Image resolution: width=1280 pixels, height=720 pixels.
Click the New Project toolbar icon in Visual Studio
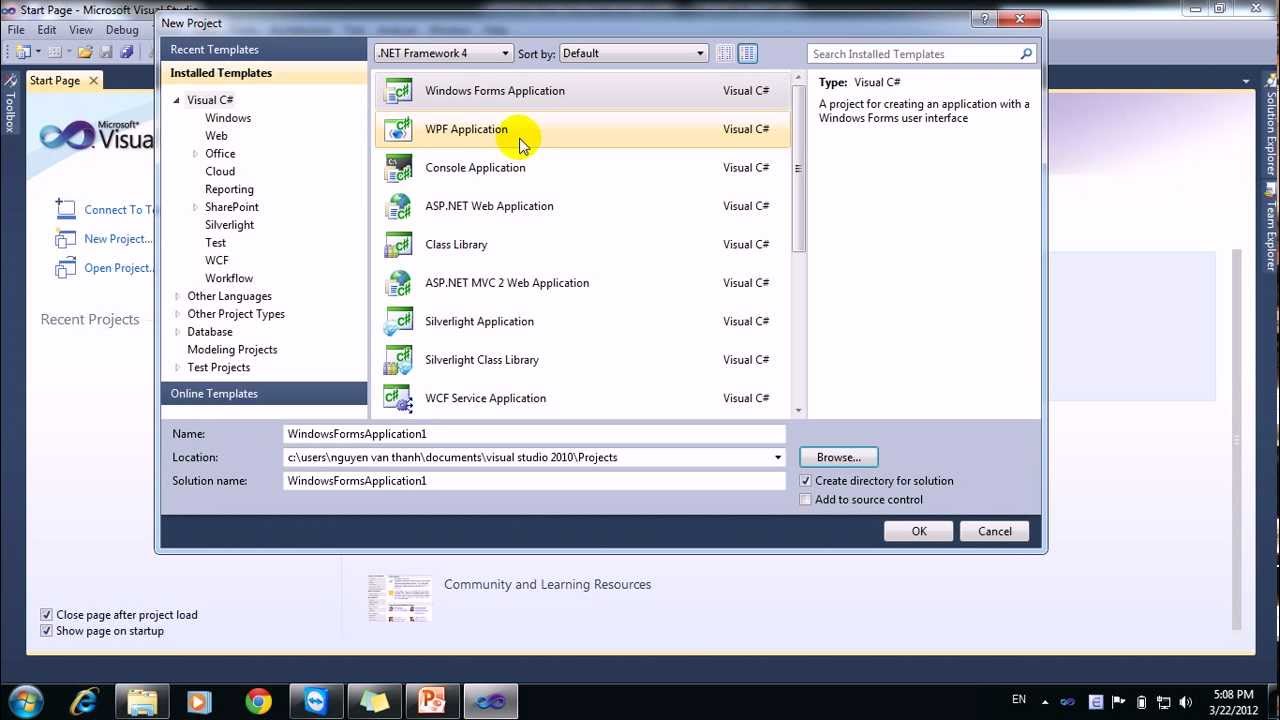pos(22,52)
